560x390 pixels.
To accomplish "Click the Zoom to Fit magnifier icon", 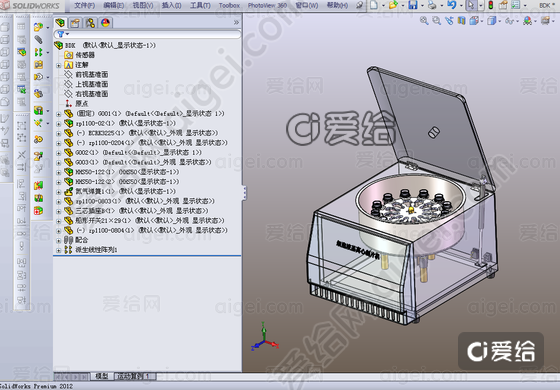I will pyautogui.click(x=424, y=21).
